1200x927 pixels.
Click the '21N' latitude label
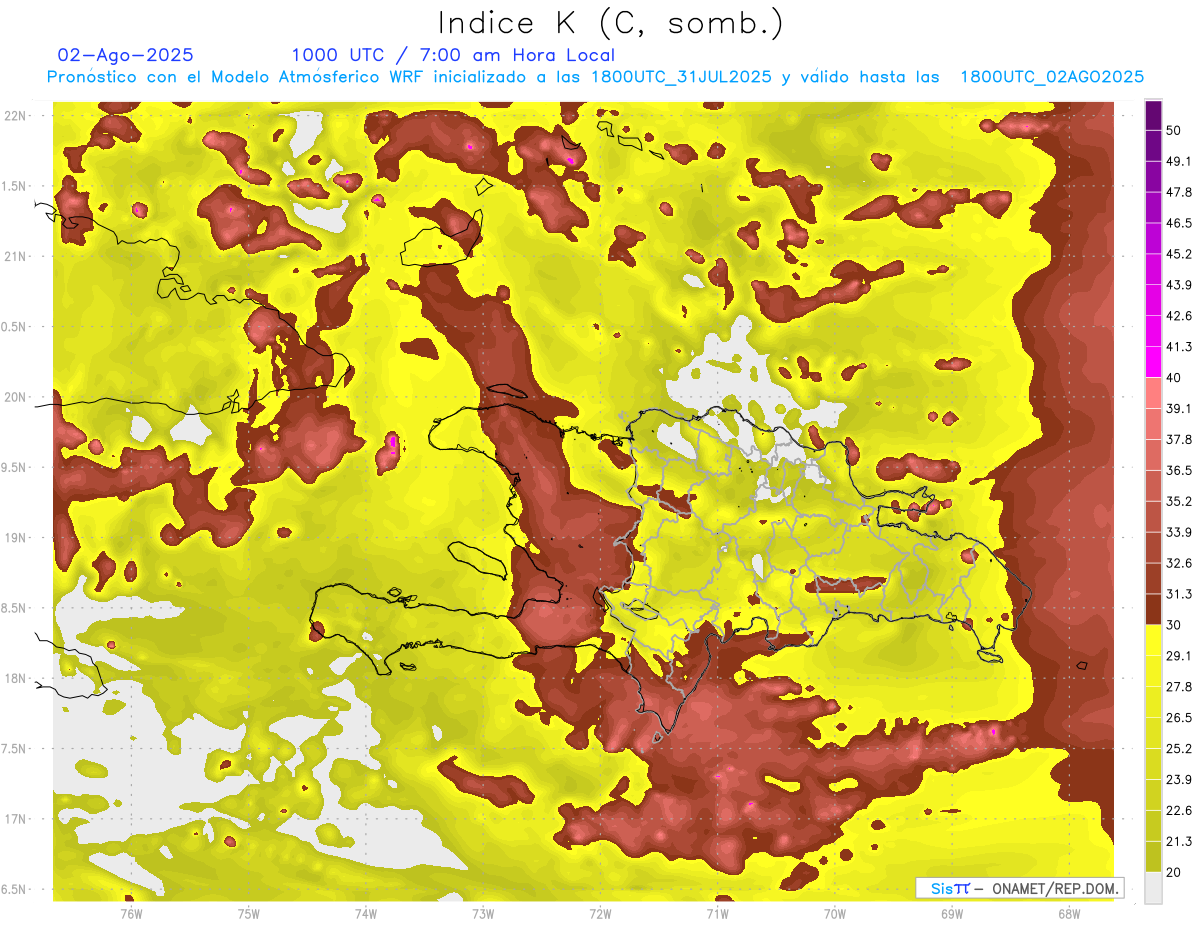[16, 256]
